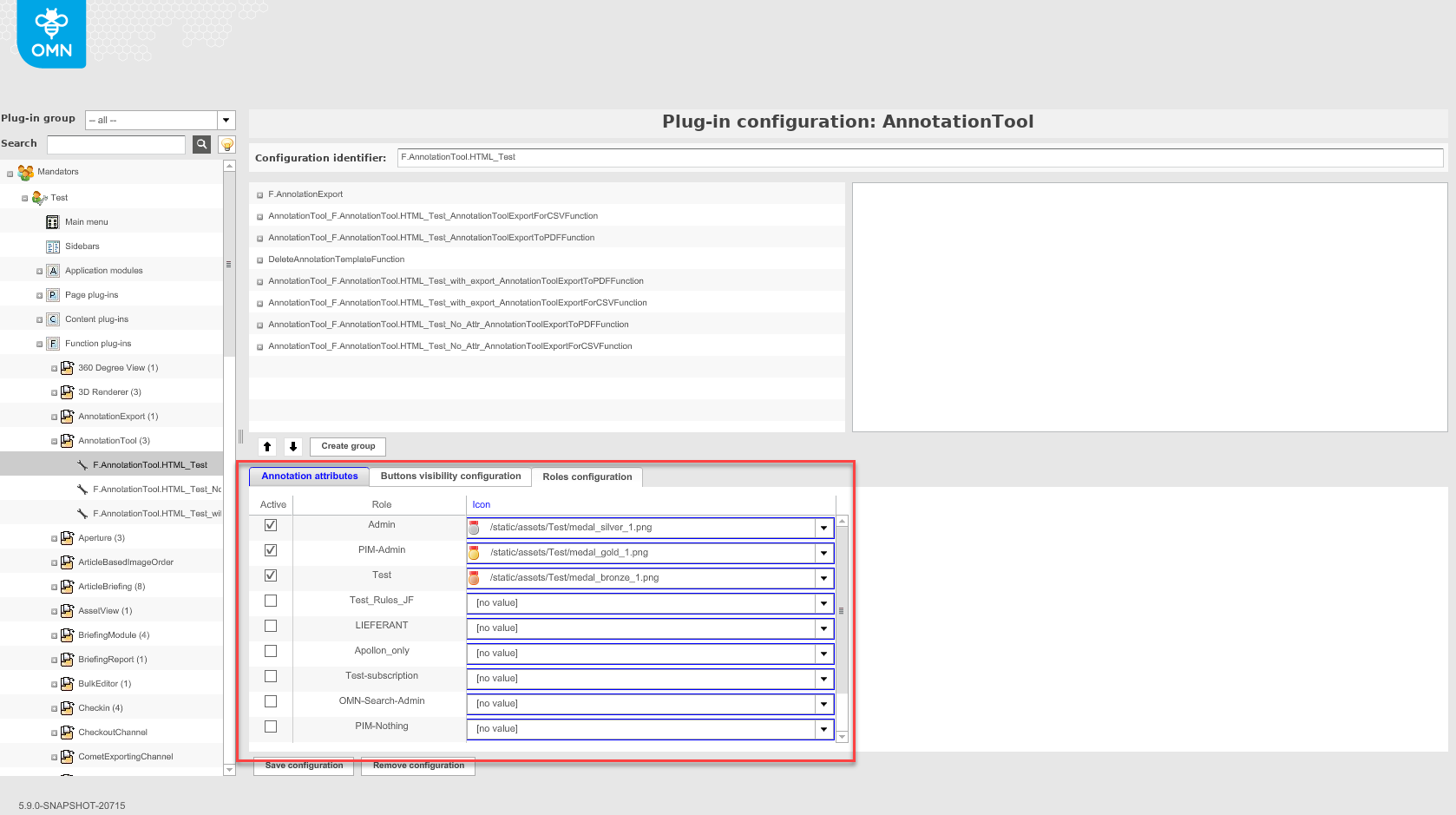Select the Page plug-ins icon
Image resolution: width=1456 pixels, height=815 pixels.
[x=51, y=294]
